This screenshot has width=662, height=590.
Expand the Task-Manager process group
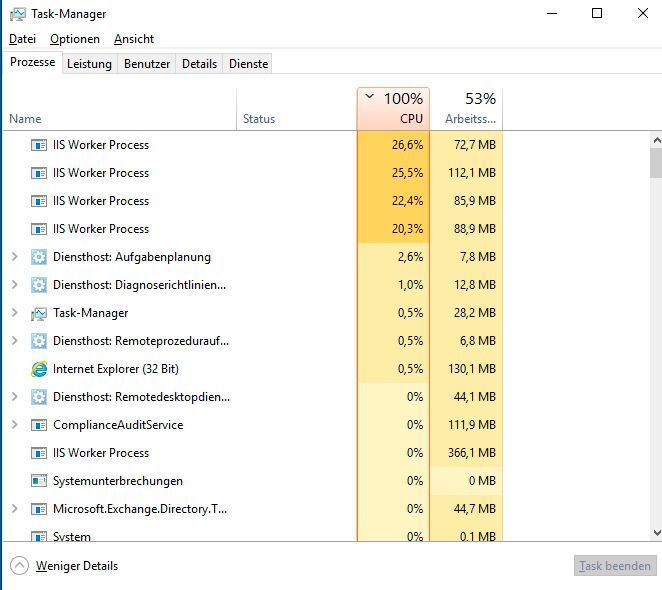[14, 313]
